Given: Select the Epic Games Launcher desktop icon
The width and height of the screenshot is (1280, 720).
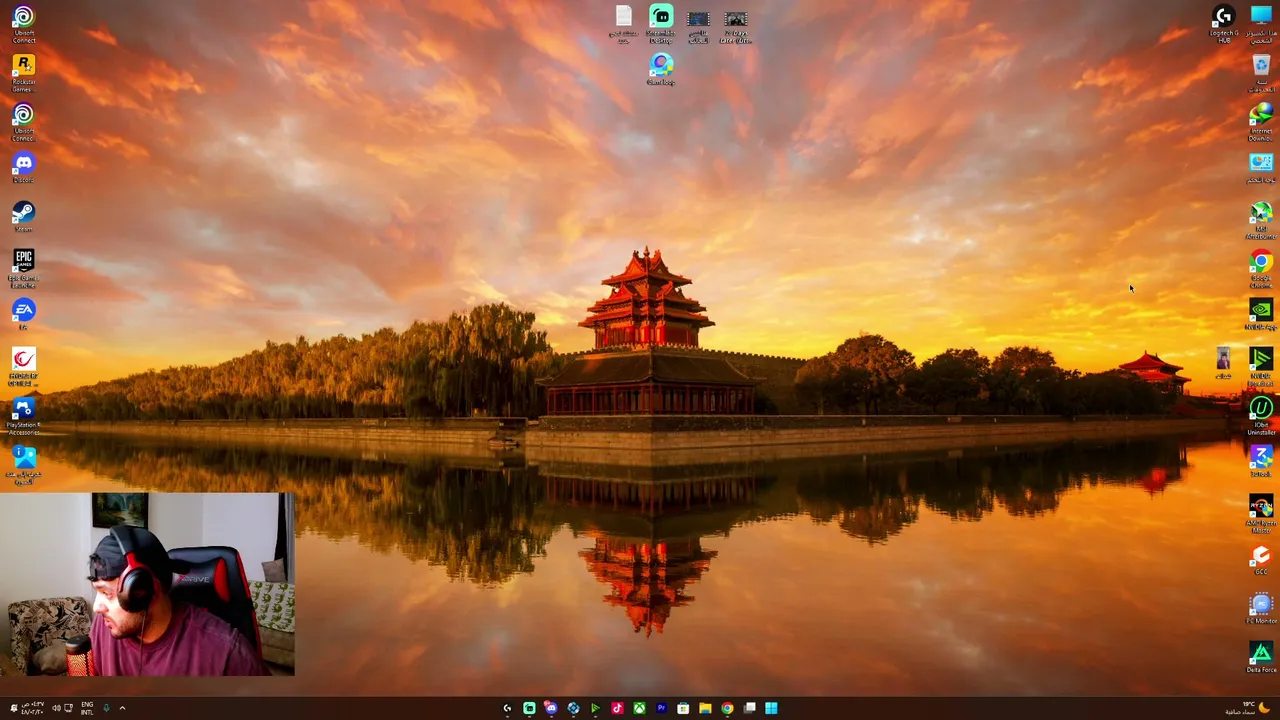Looking at the screenshot, I should [23, 269].
